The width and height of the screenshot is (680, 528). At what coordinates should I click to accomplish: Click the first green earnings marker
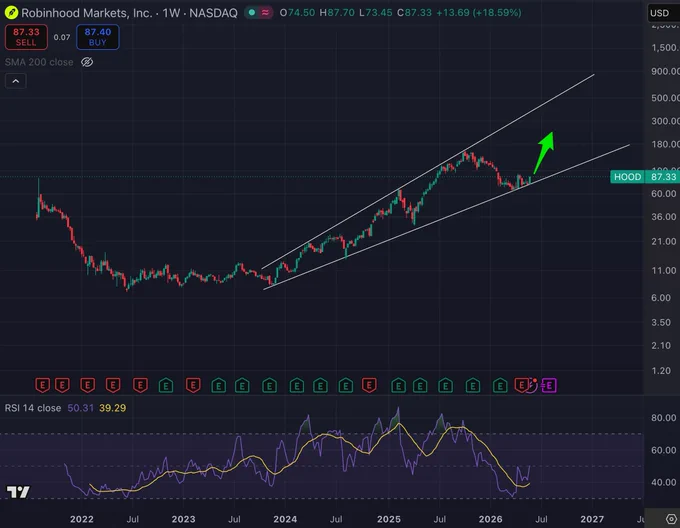166,385
